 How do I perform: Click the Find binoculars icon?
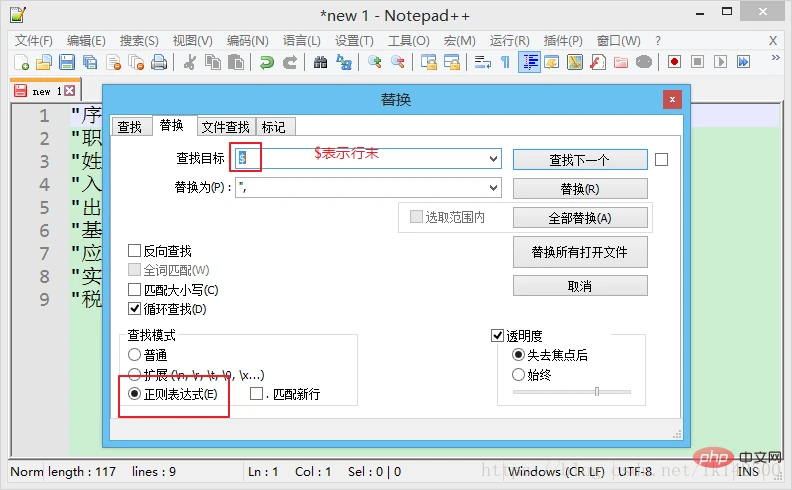click(320, 62)
